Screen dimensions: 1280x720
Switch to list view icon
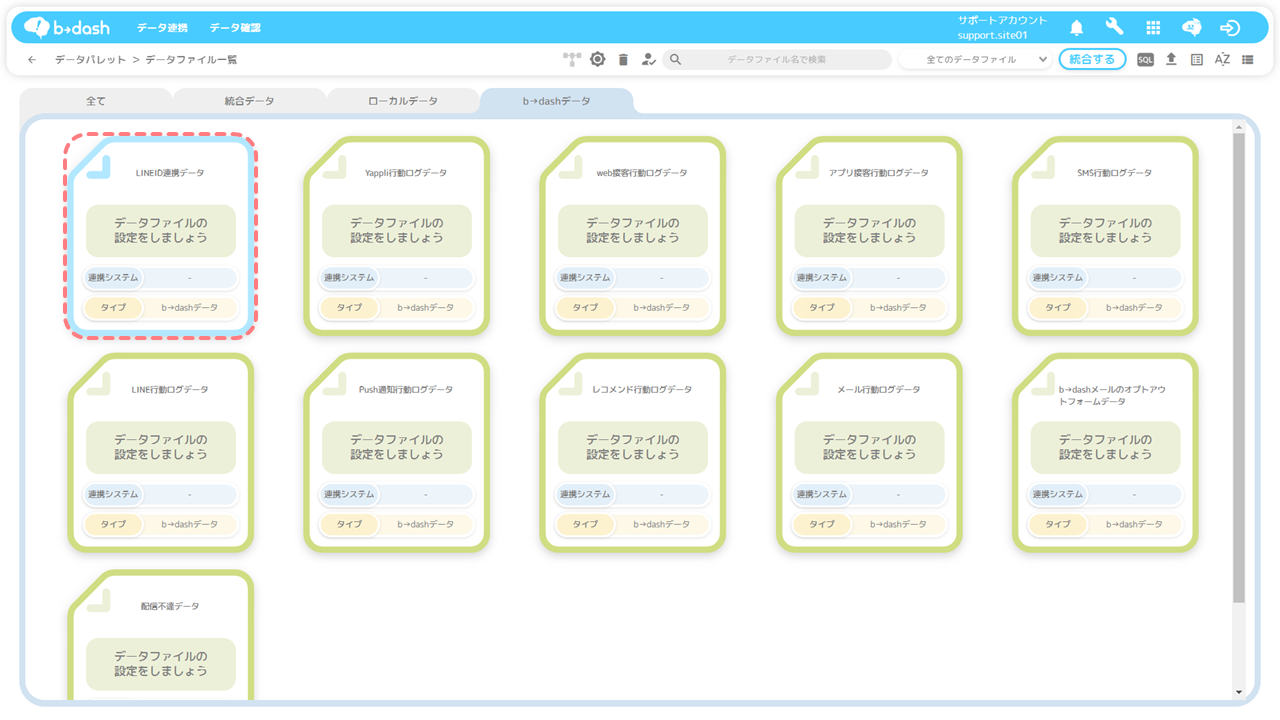(x=1247, y=60)
